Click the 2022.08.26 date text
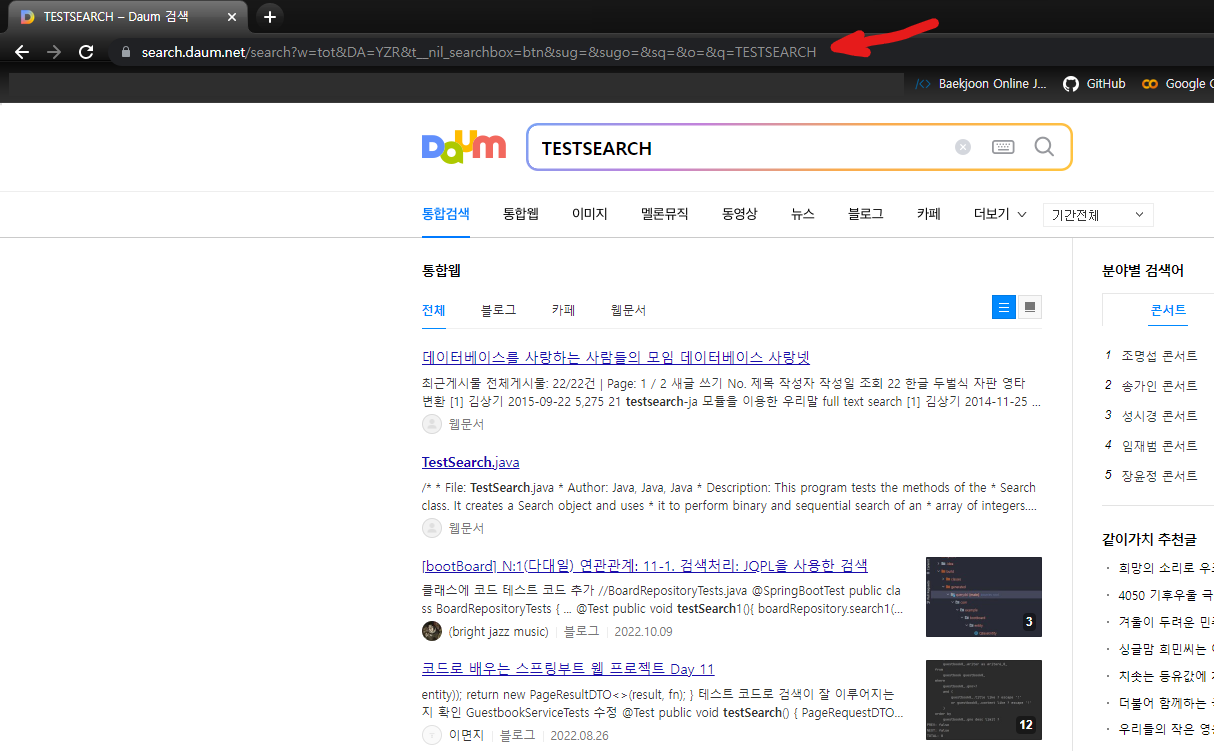The width and height of the screenshot is (1214, 751). click(580, 735)
